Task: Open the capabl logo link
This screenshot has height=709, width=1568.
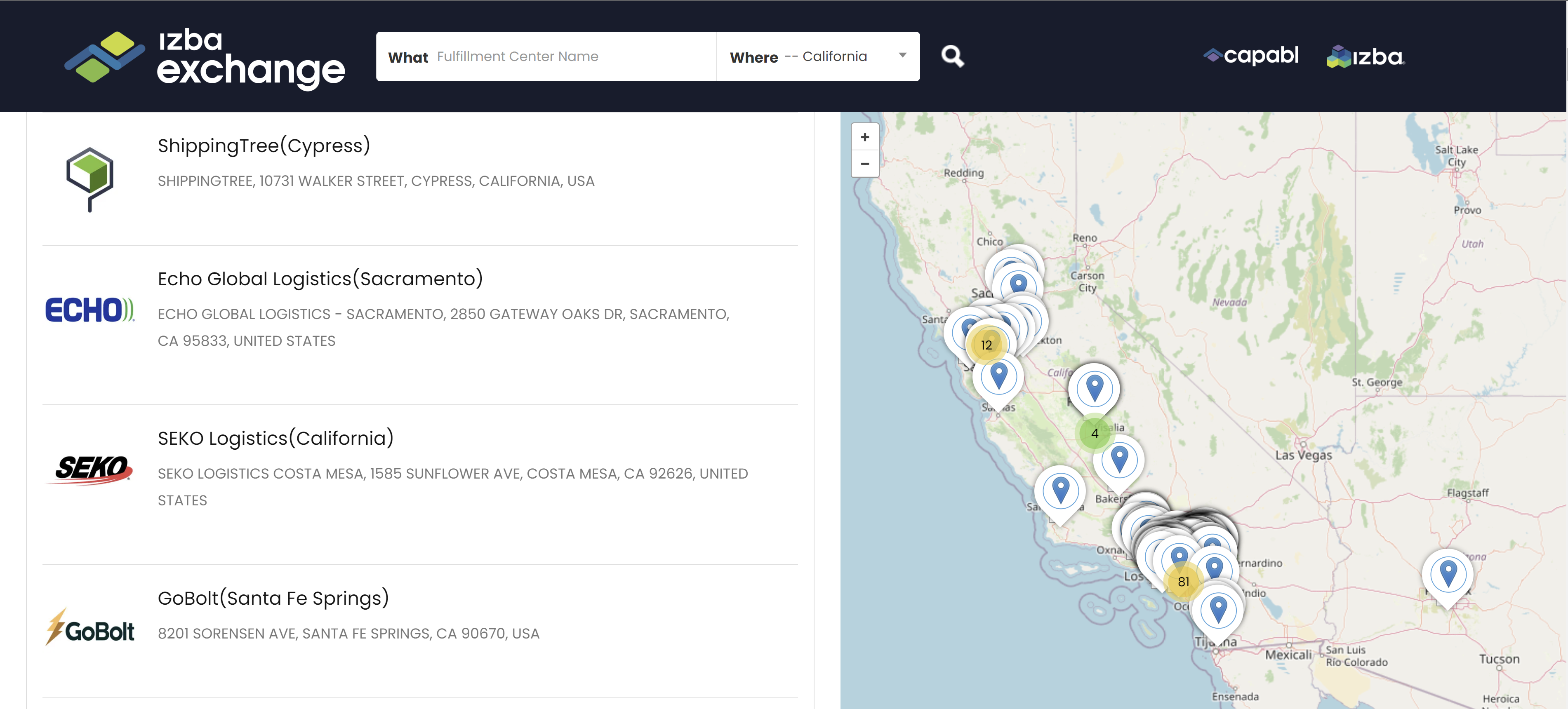Action: [x=1251, y=55]
